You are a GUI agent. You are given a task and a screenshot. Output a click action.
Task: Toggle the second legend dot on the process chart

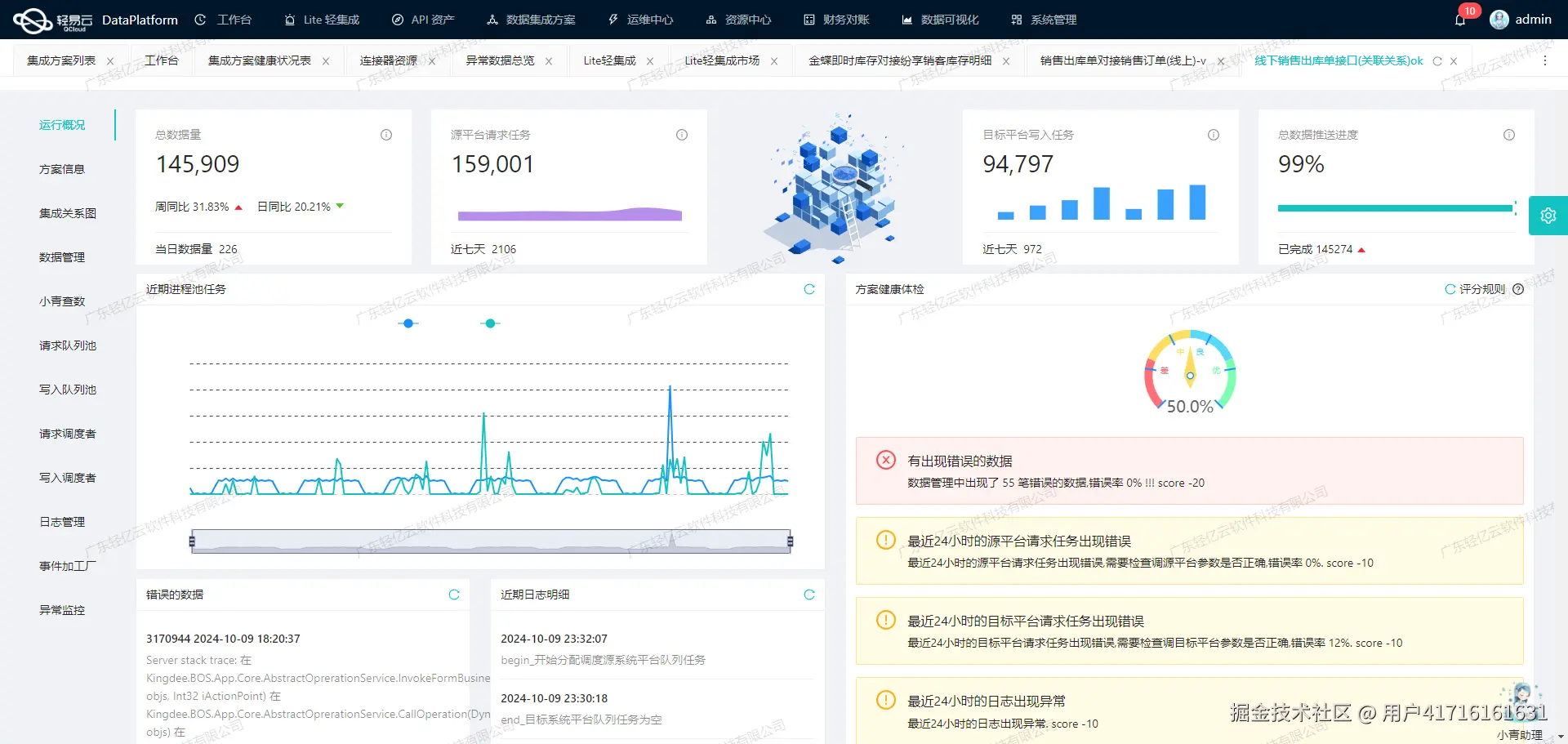coord(490,323)
